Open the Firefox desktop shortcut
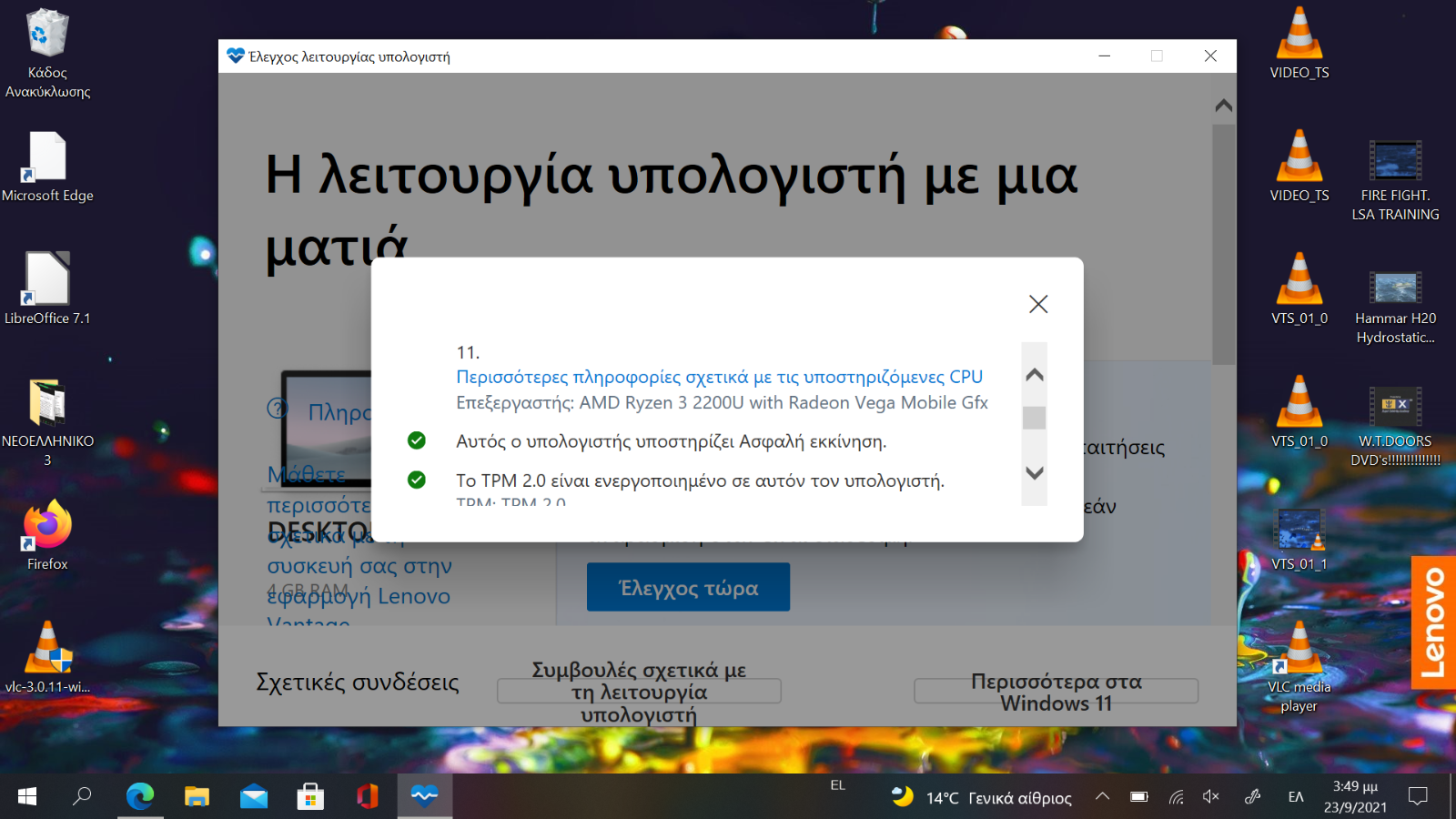 pyautogui.click(x=47, y=535)
